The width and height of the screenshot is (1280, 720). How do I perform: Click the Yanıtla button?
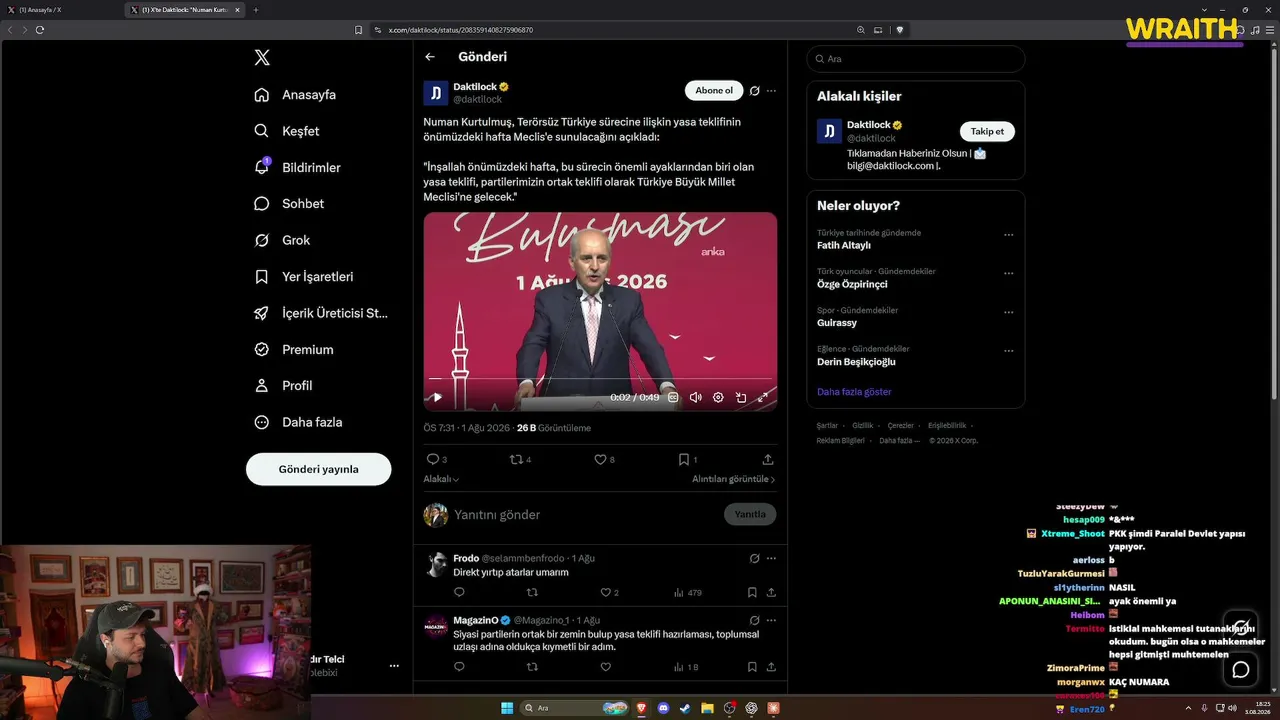coord(750,515)
